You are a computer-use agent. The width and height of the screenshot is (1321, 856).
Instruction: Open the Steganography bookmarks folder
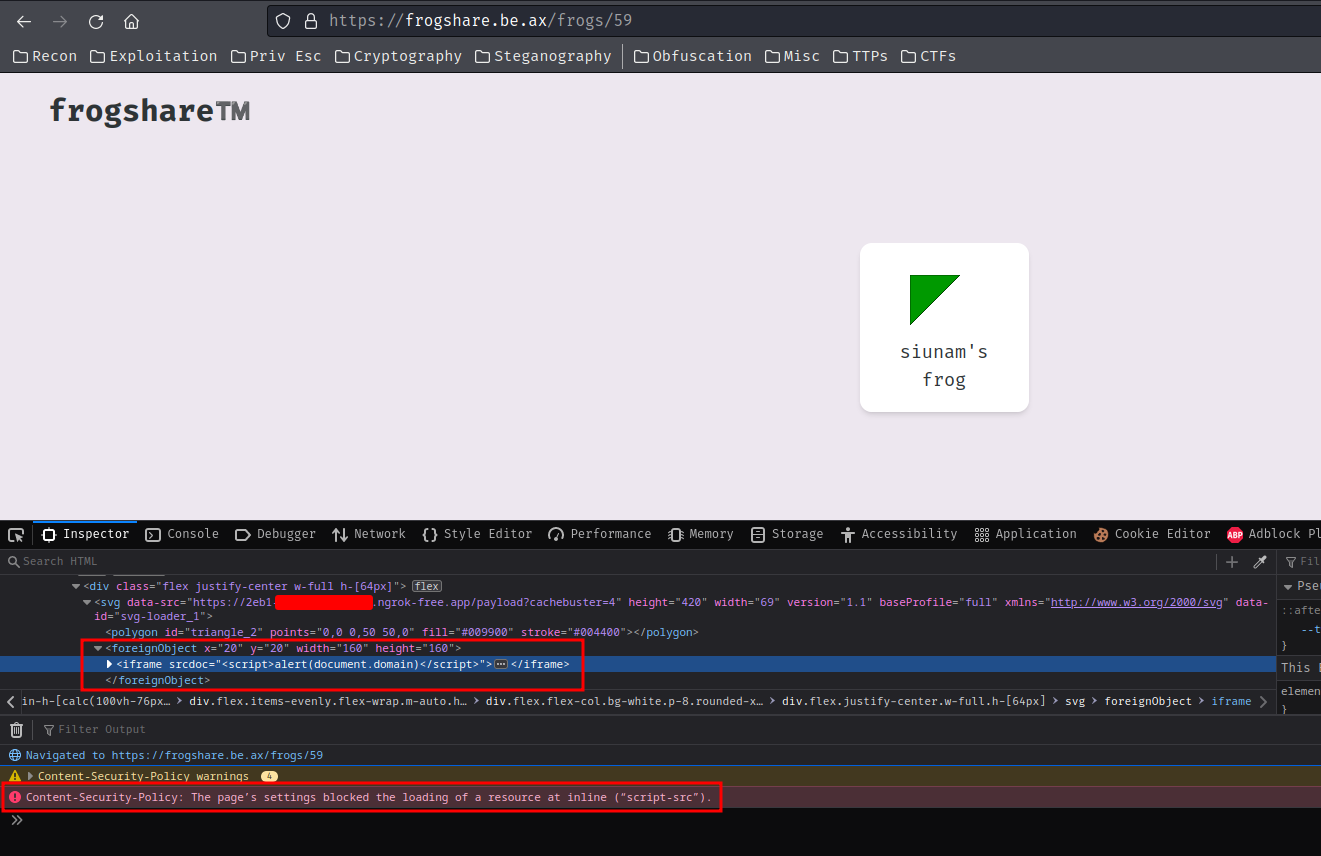543,56
